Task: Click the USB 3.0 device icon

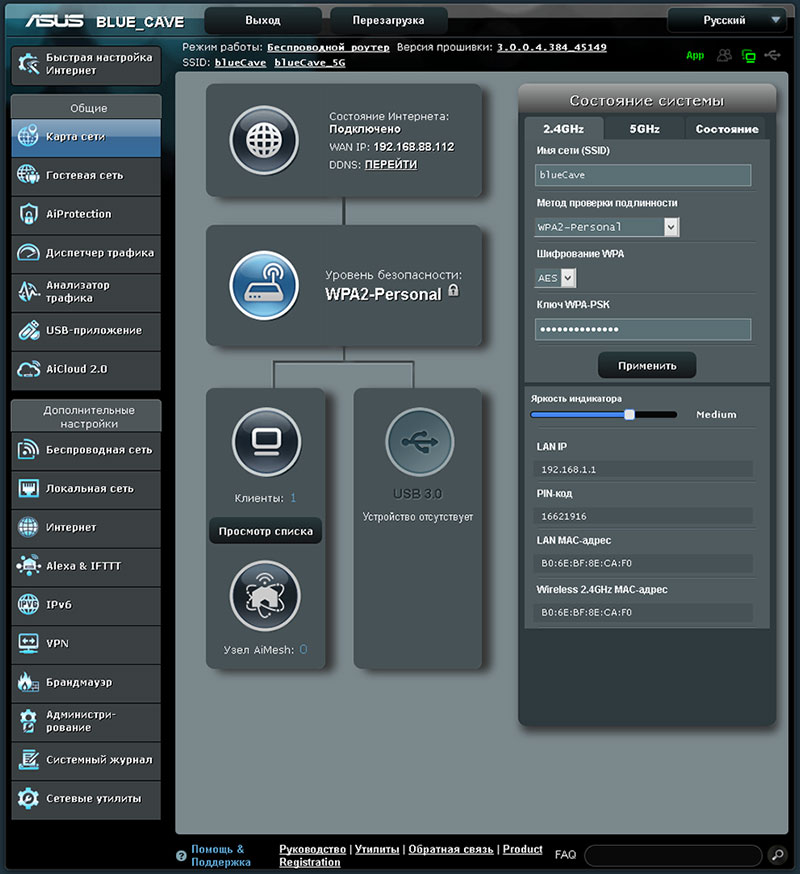Action: 419,441
